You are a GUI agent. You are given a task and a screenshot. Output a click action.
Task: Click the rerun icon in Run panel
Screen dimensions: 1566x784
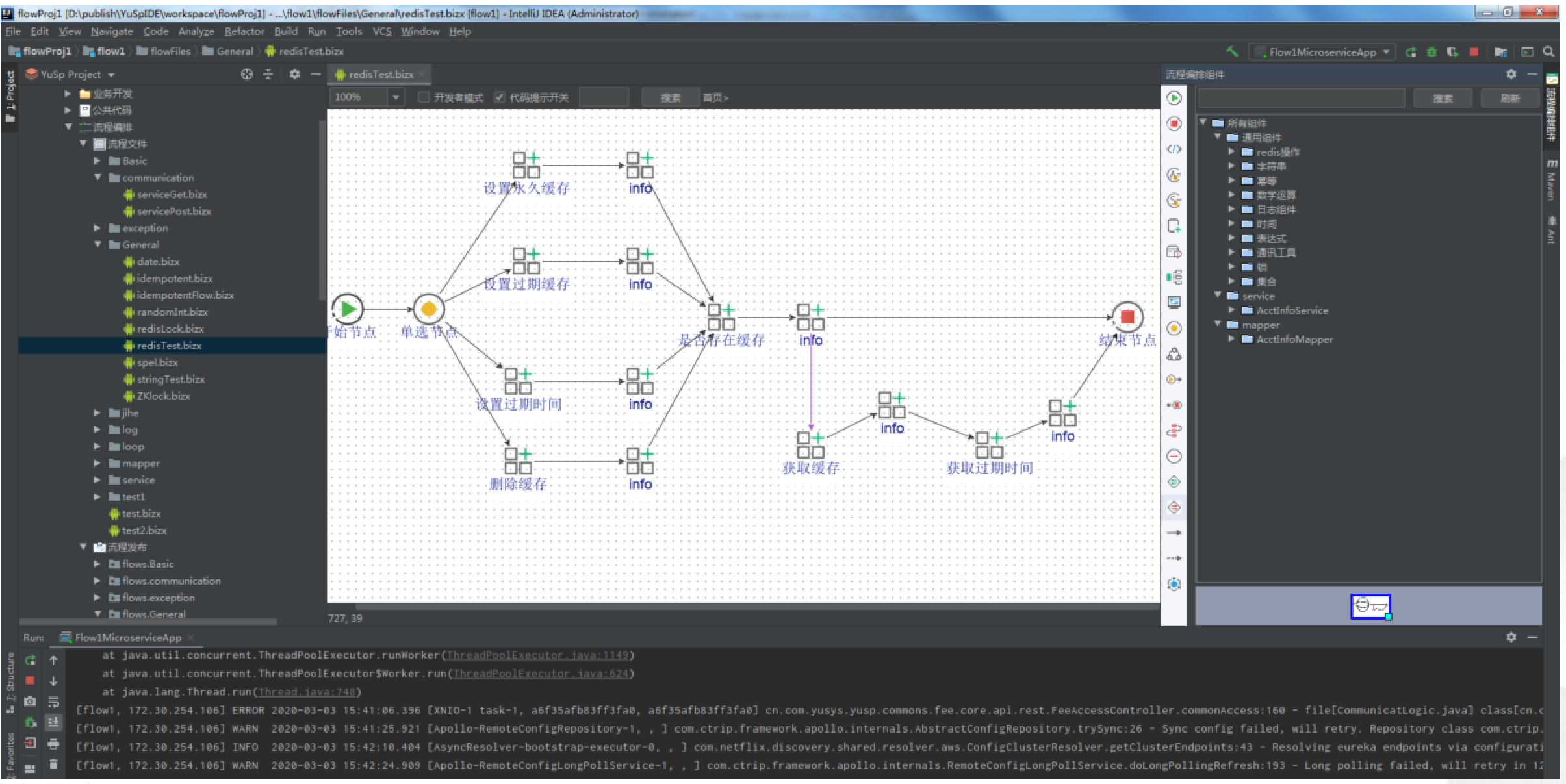[30, 661]
